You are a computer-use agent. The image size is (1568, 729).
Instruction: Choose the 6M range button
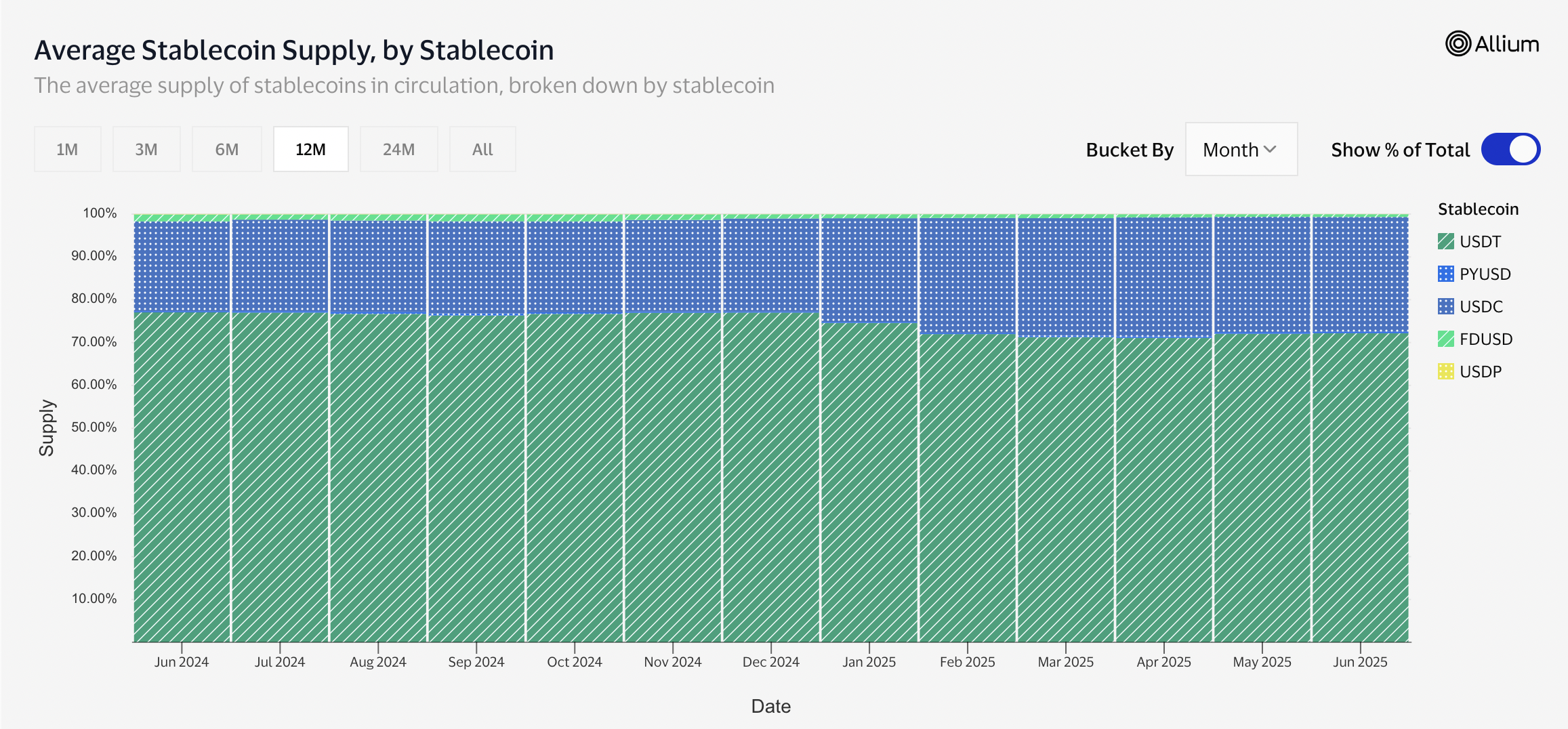click(226, 150)
